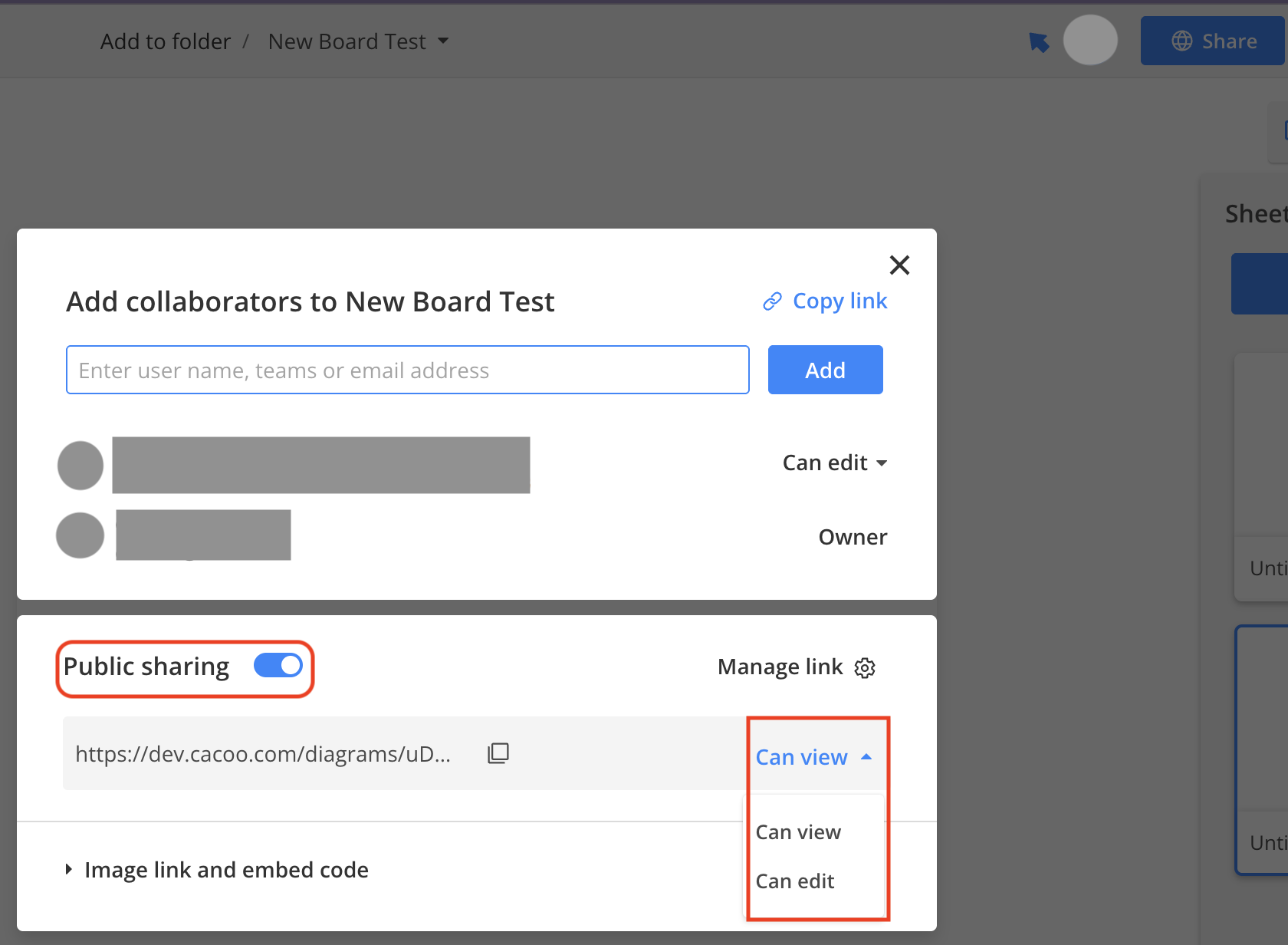The image size is (1288, 945).
Task: Open Manage link gear settings
Action: click(x=865, y=668)
